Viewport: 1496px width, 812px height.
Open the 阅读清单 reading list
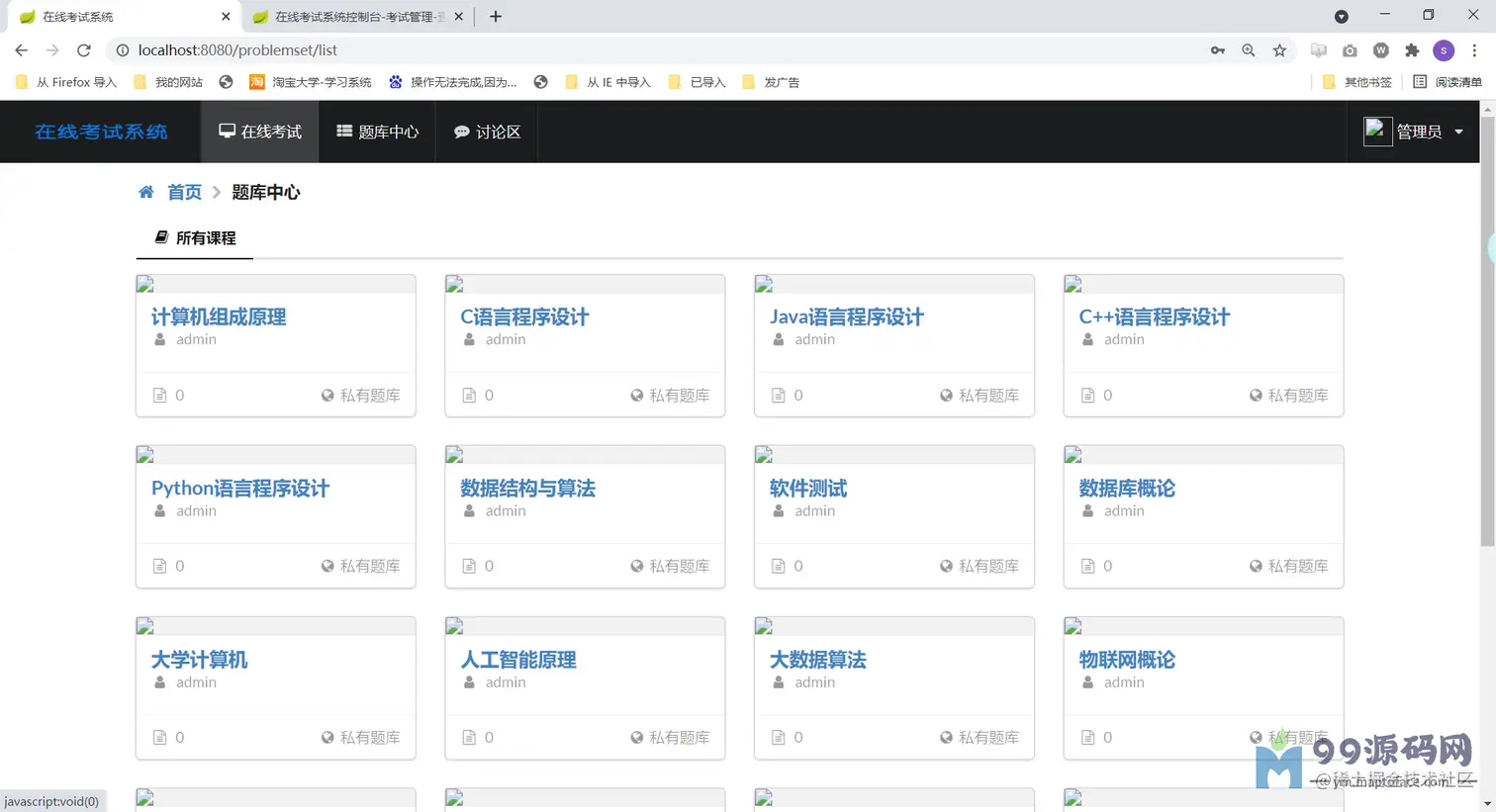coord(1448,82)
